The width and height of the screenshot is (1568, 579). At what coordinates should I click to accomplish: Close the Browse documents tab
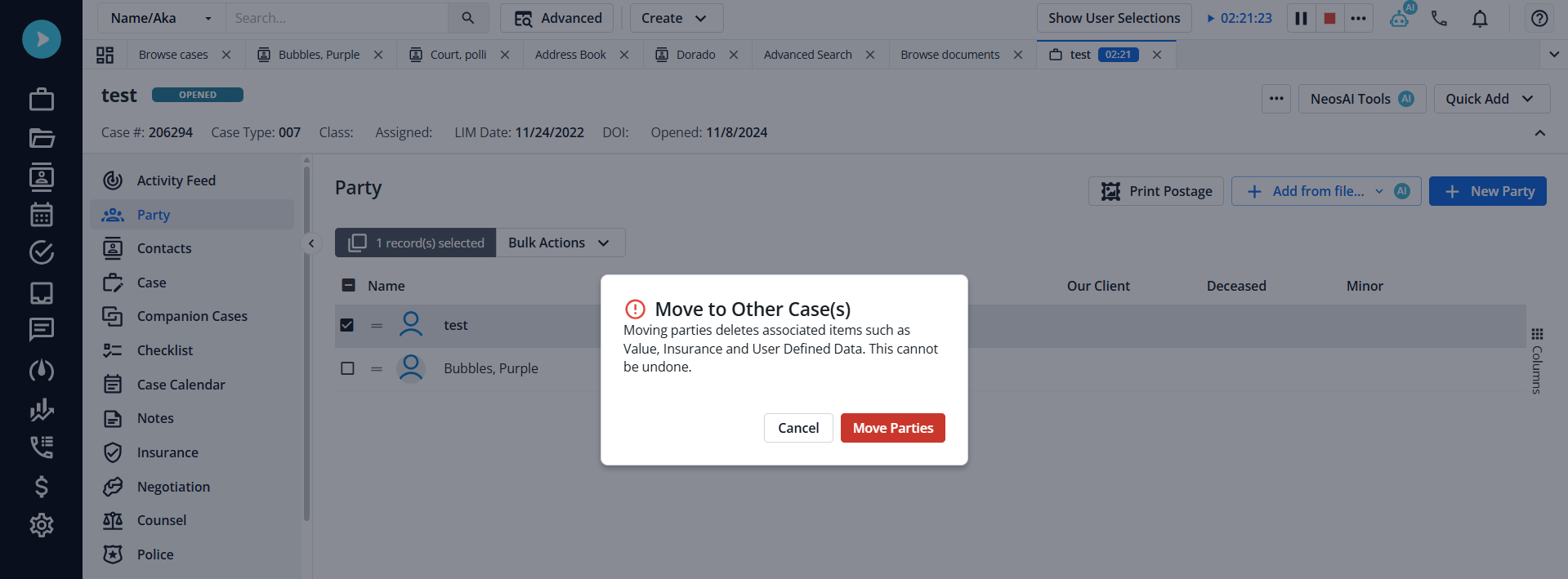[x=1018, y=55]
